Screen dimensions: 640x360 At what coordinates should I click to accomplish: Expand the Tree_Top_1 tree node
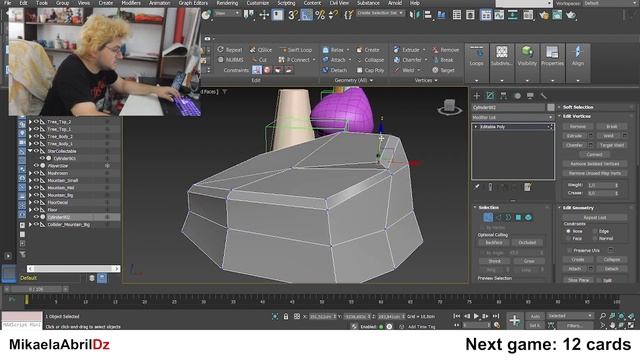[x=30, y=129]
